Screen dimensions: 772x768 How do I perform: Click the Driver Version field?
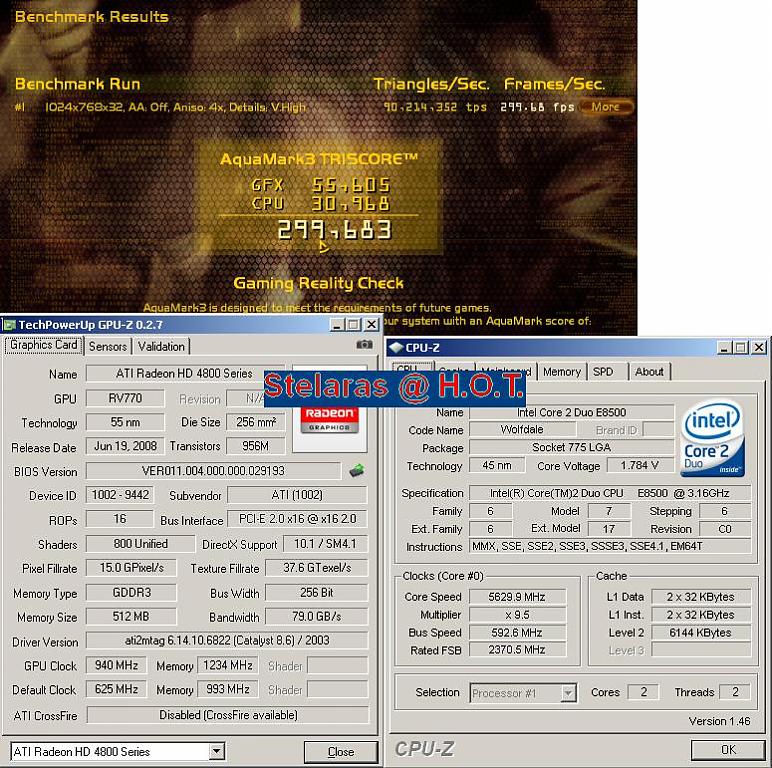click(227, 640)
